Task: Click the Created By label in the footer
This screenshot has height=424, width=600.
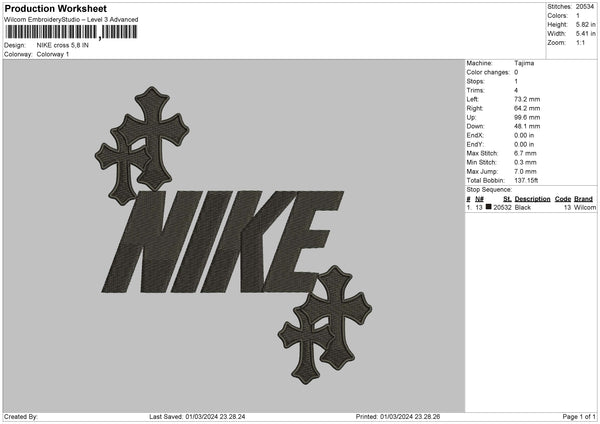Action: [21, 416]
